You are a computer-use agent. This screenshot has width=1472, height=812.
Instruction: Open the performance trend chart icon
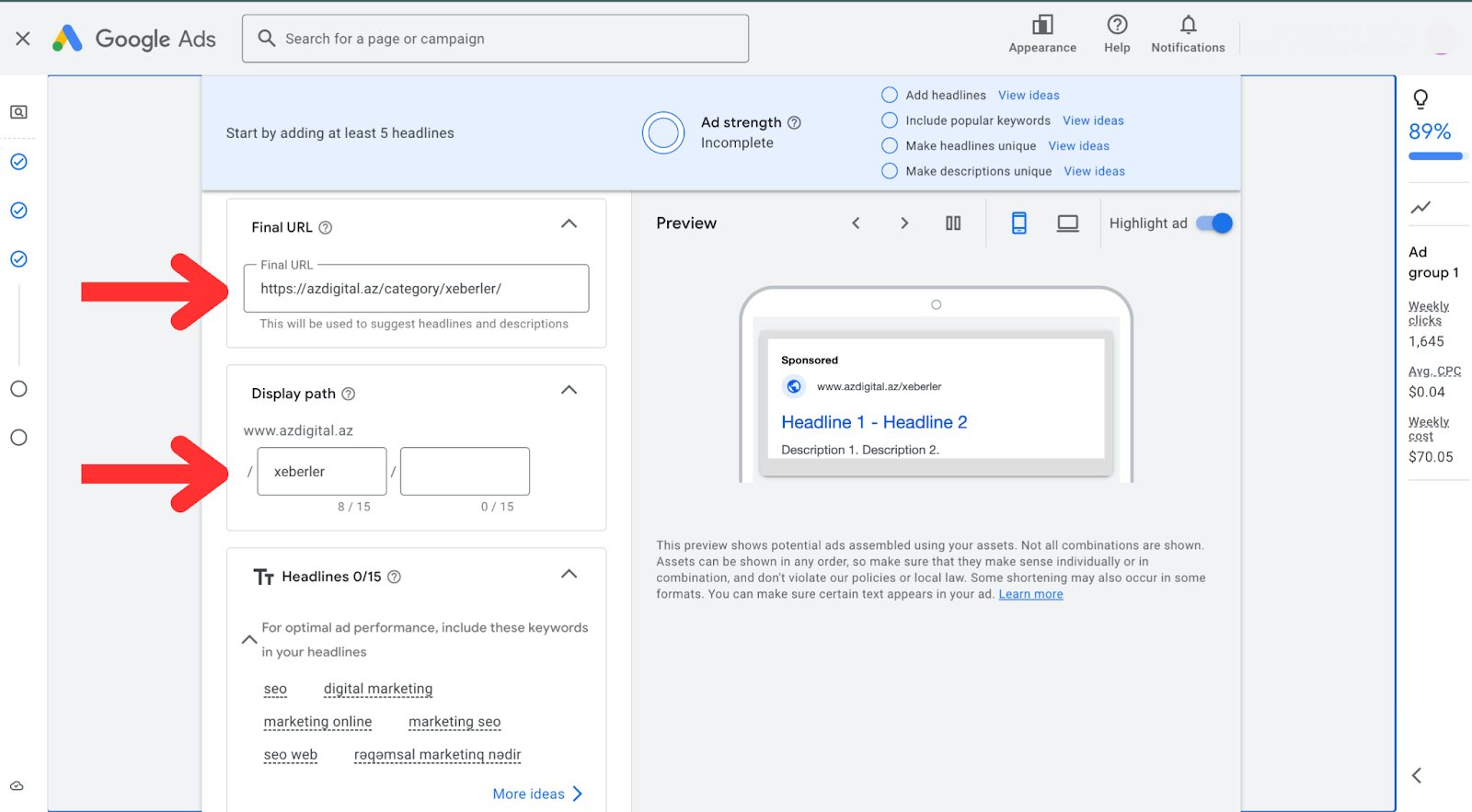pyautogui.click(x=1420, y=207)
